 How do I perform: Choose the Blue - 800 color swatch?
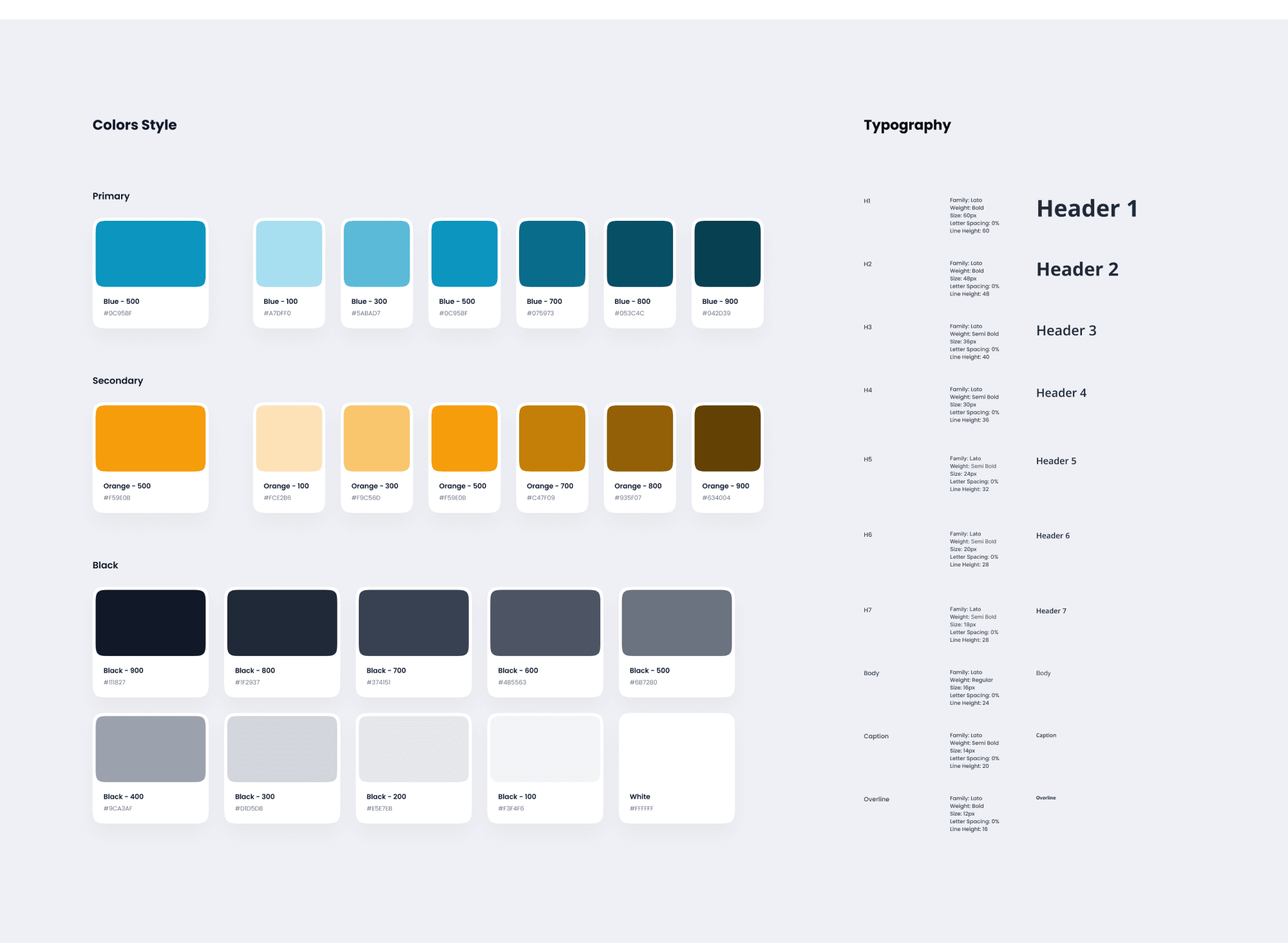(x=639, y=254)
